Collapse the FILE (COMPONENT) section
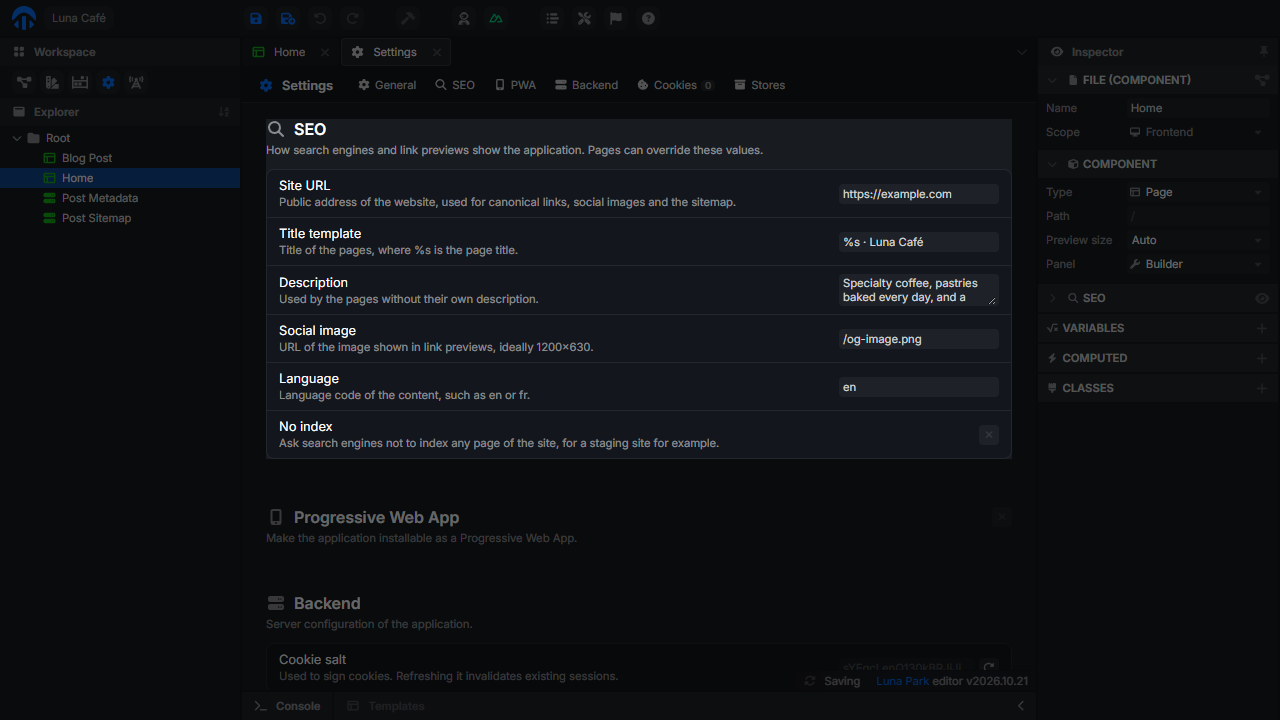 click(1053, 80)
